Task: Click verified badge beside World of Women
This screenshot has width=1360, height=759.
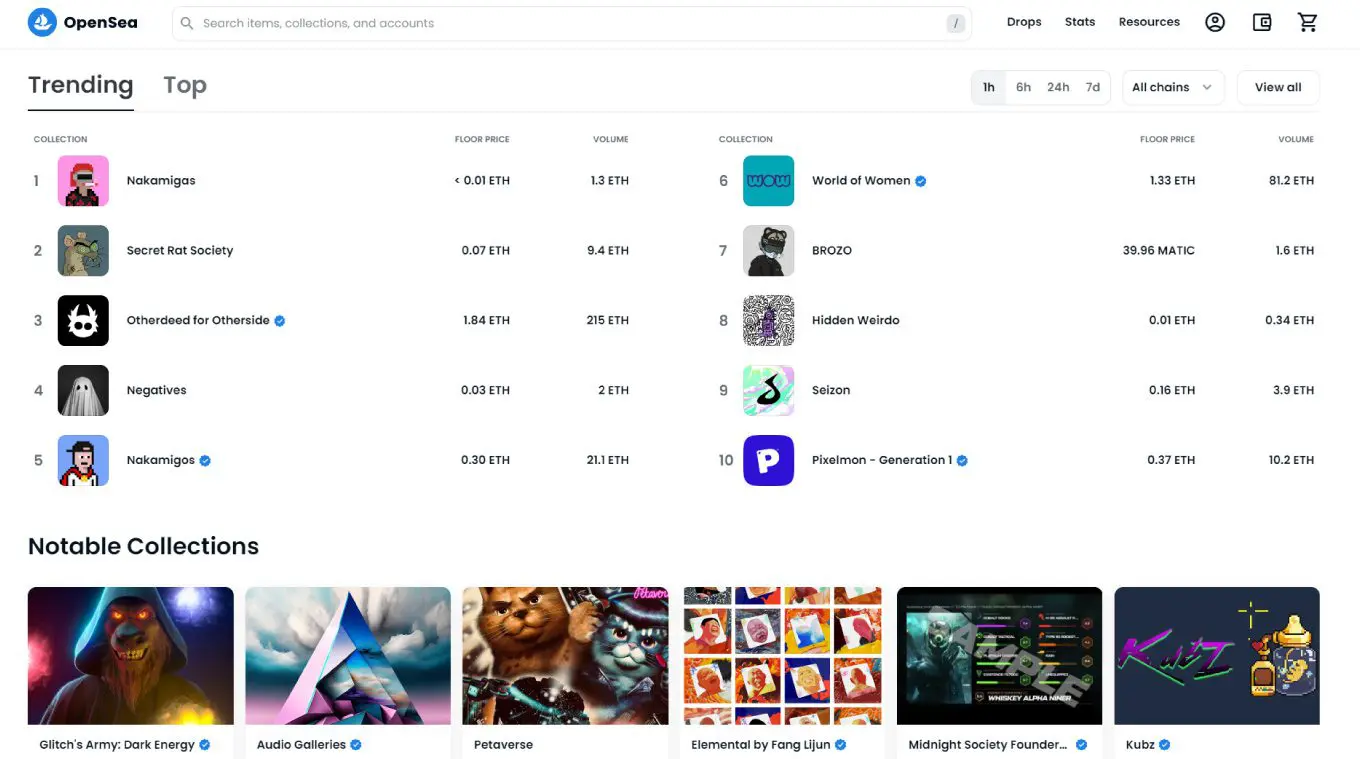Action: tap(921, 181)
